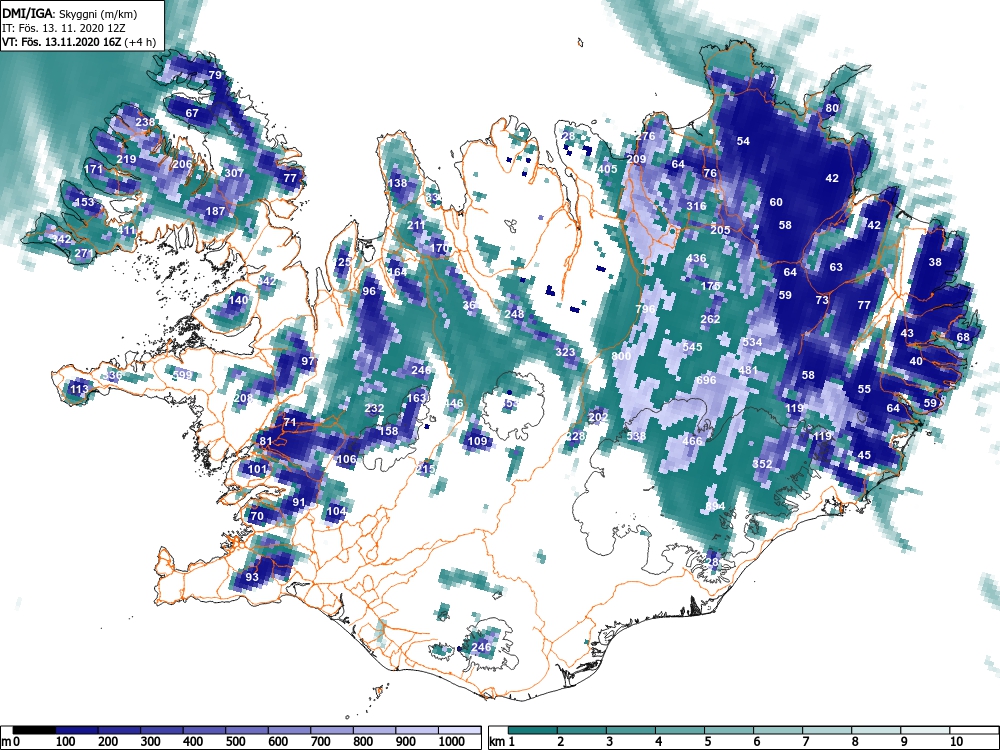Click the 599 visibility reading on Snæfellsnes

pyautogui.click(x=182, y=376)
